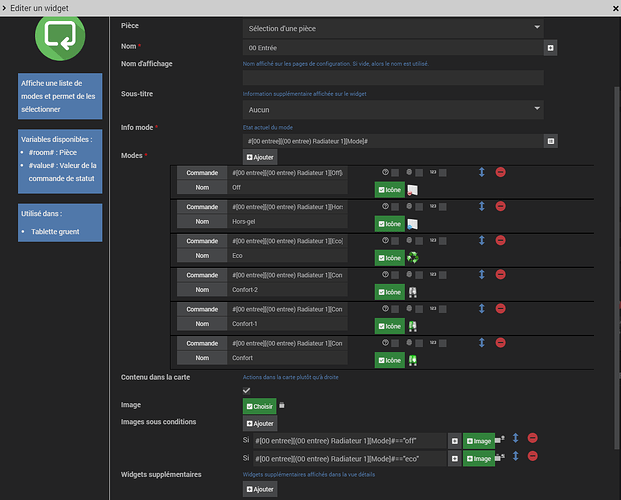Open the Sélection d'une pièce dropdown
Screen dimensions: 621x500
393,28
